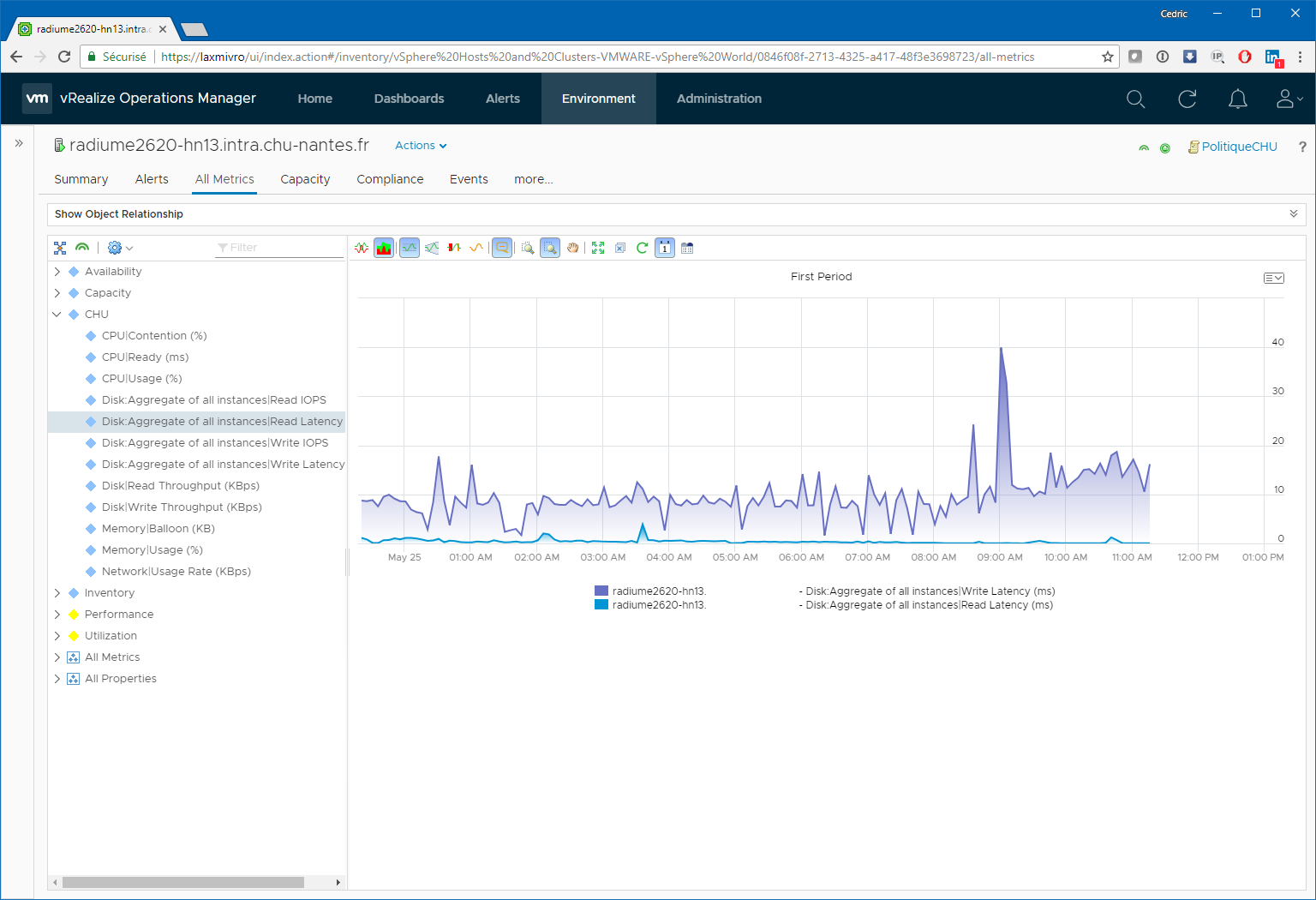The image size is (1316, 900).
Task: Select Memory|Usage (%) metric
Action: tap(153, 550)
